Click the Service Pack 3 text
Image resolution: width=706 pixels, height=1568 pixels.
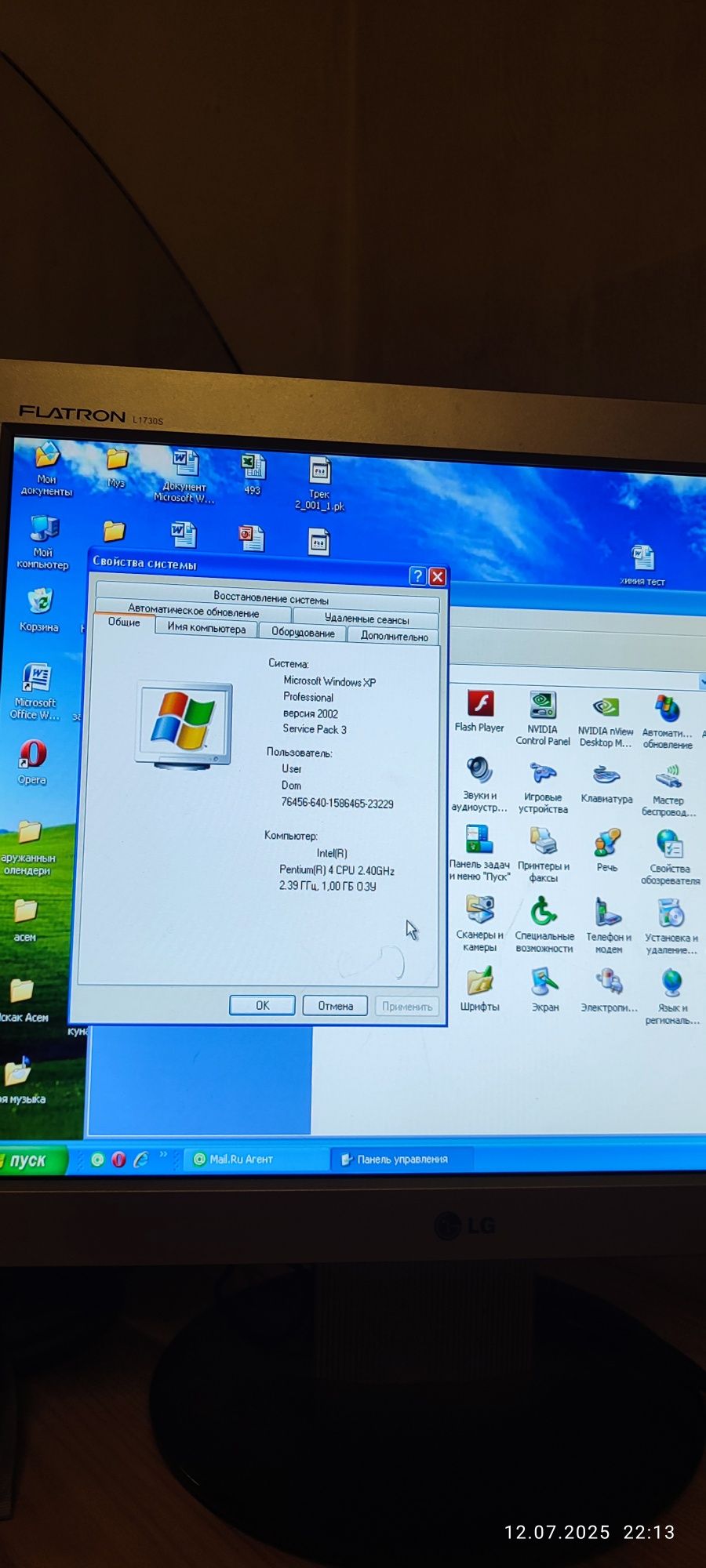coord(315,729)
